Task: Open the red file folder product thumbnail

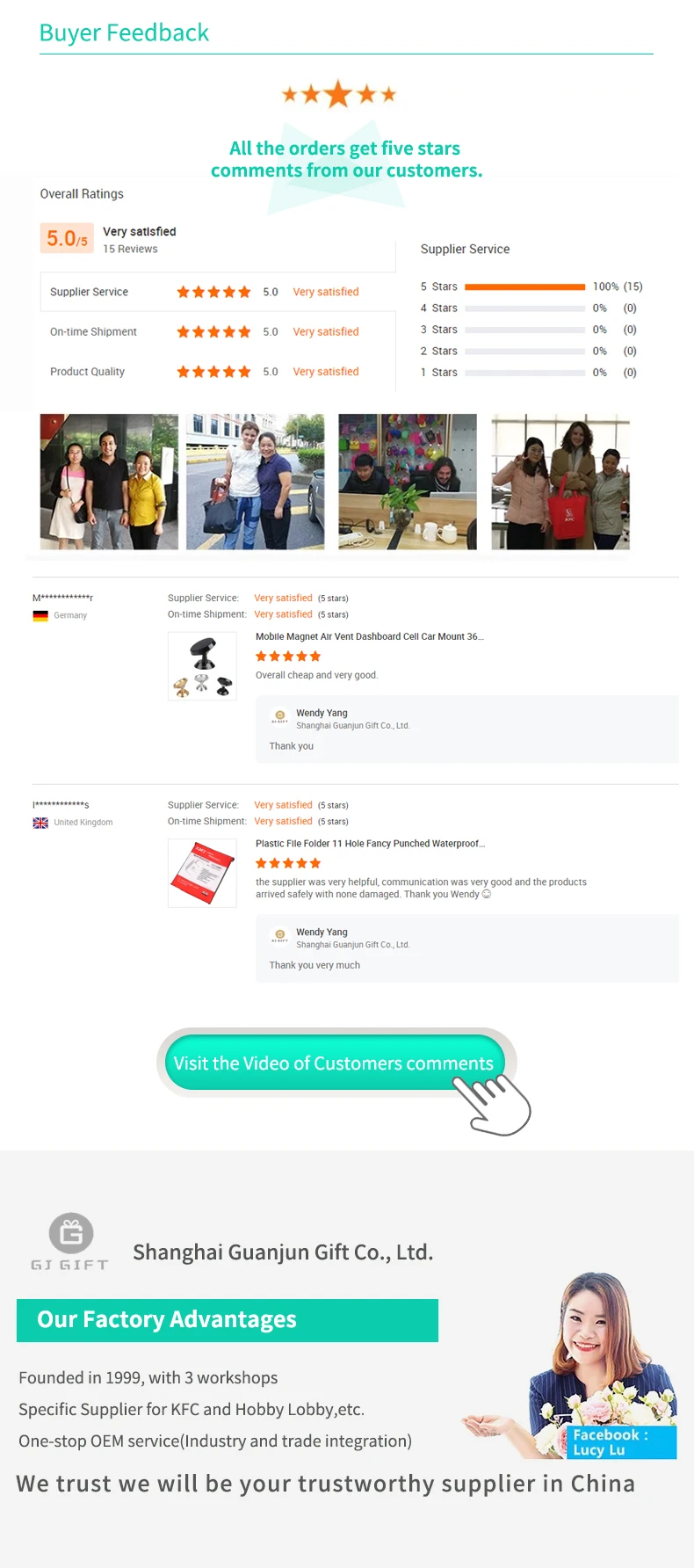Action: click(202, 873)
